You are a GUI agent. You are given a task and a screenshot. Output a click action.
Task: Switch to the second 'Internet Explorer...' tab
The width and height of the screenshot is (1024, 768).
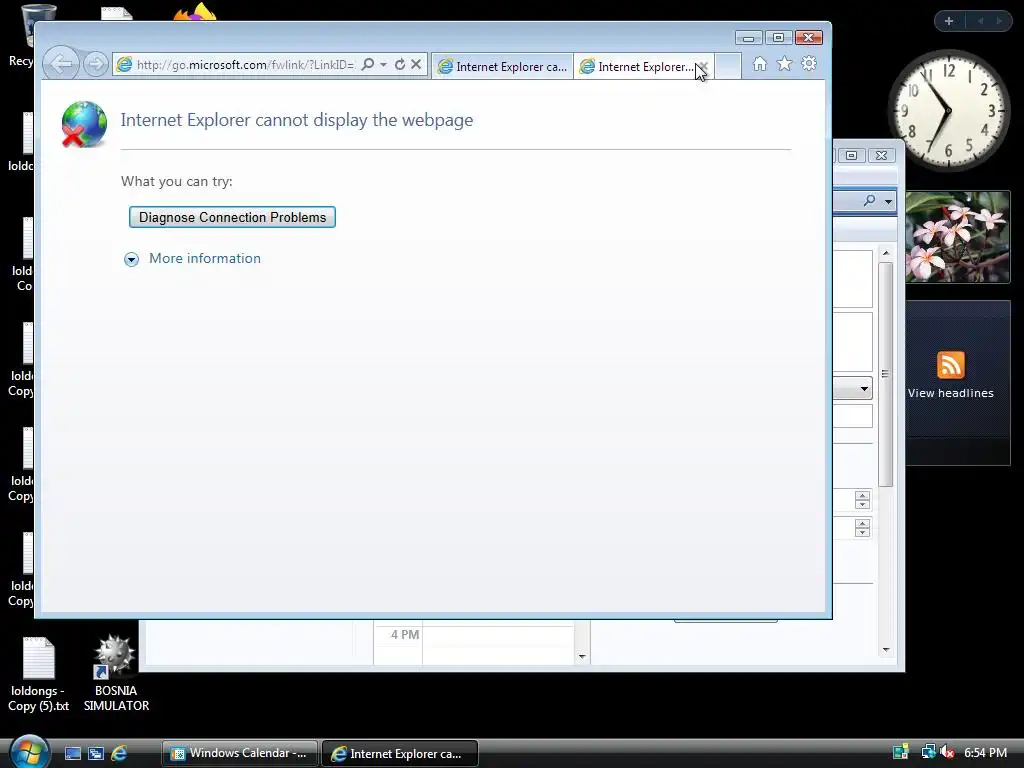coord(637,66)
